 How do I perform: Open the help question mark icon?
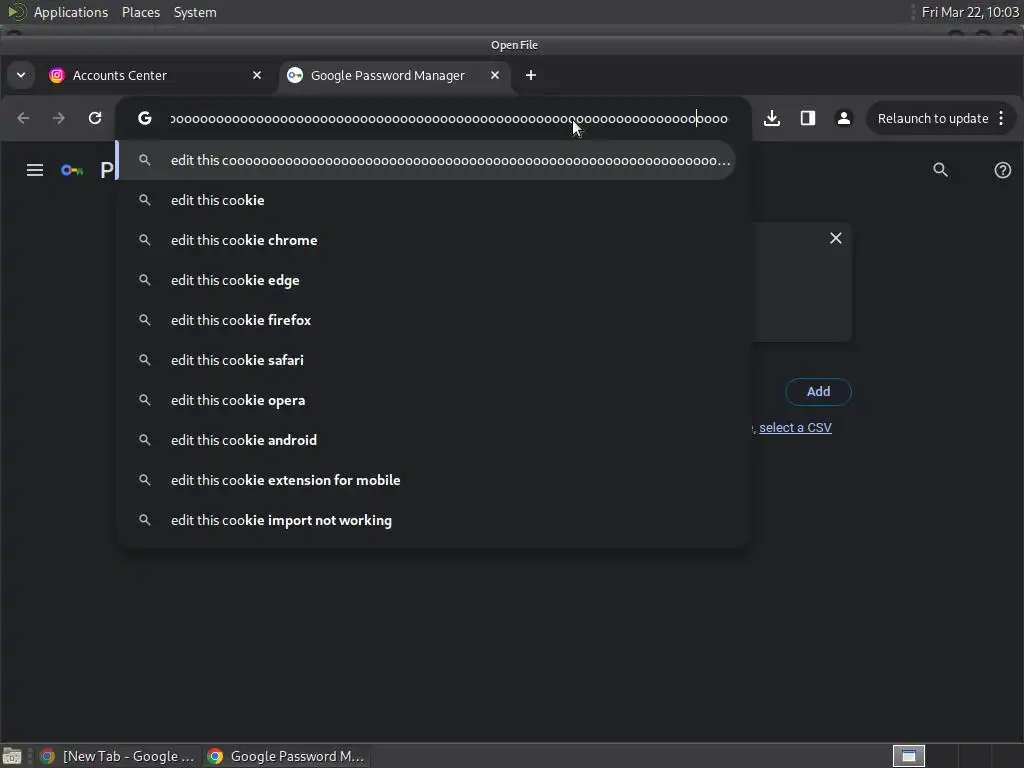coord(1002,170)
